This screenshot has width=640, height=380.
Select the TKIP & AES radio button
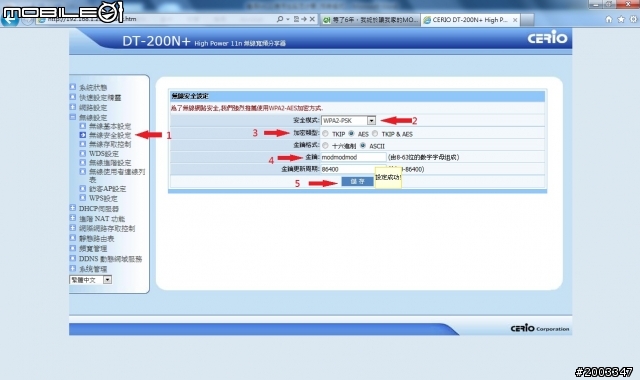(x=375, y=133)
